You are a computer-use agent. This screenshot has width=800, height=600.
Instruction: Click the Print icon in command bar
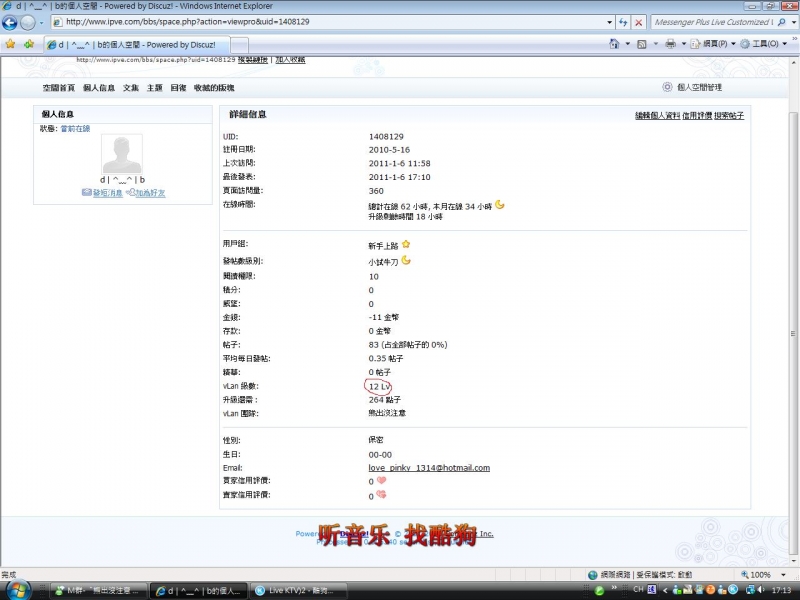point(670,44)
